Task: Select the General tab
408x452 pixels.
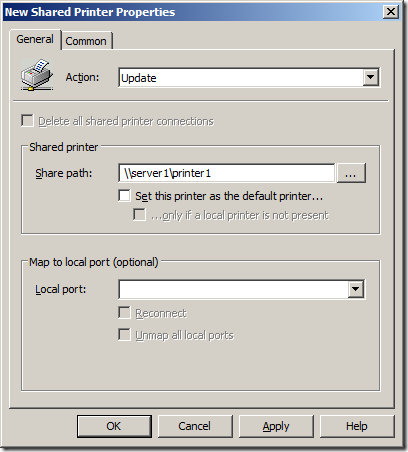Action: point(35,39)
